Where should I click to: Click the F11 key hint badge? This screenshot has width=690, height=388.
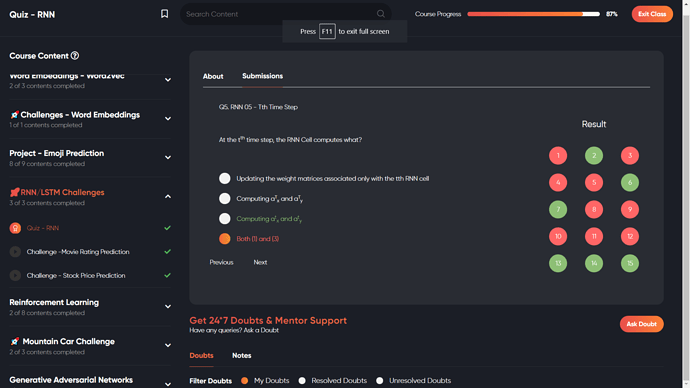327,31
